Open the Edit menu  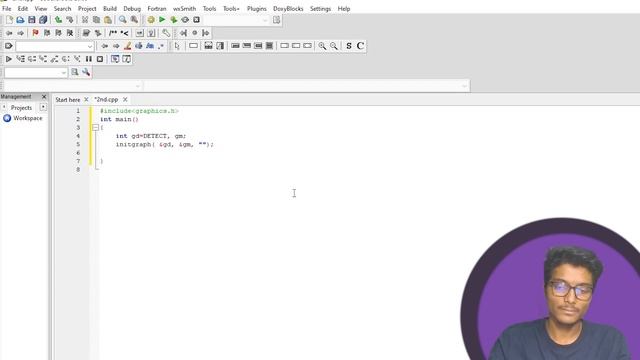pyautogui.click(x=22, y=9)
